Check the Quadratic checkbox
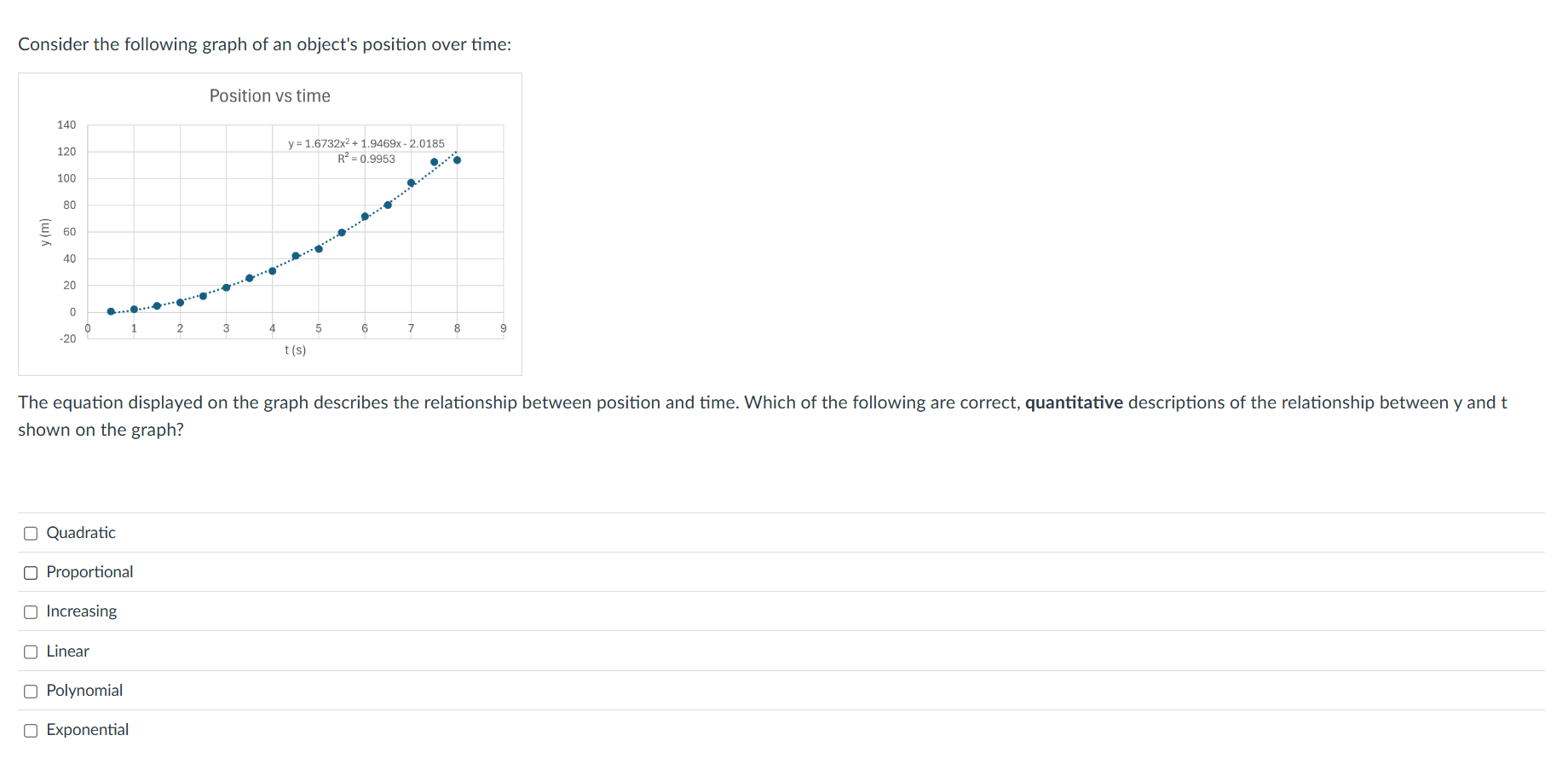The height and width of the screenshot is (770, 1568). (x=30, y=532)
